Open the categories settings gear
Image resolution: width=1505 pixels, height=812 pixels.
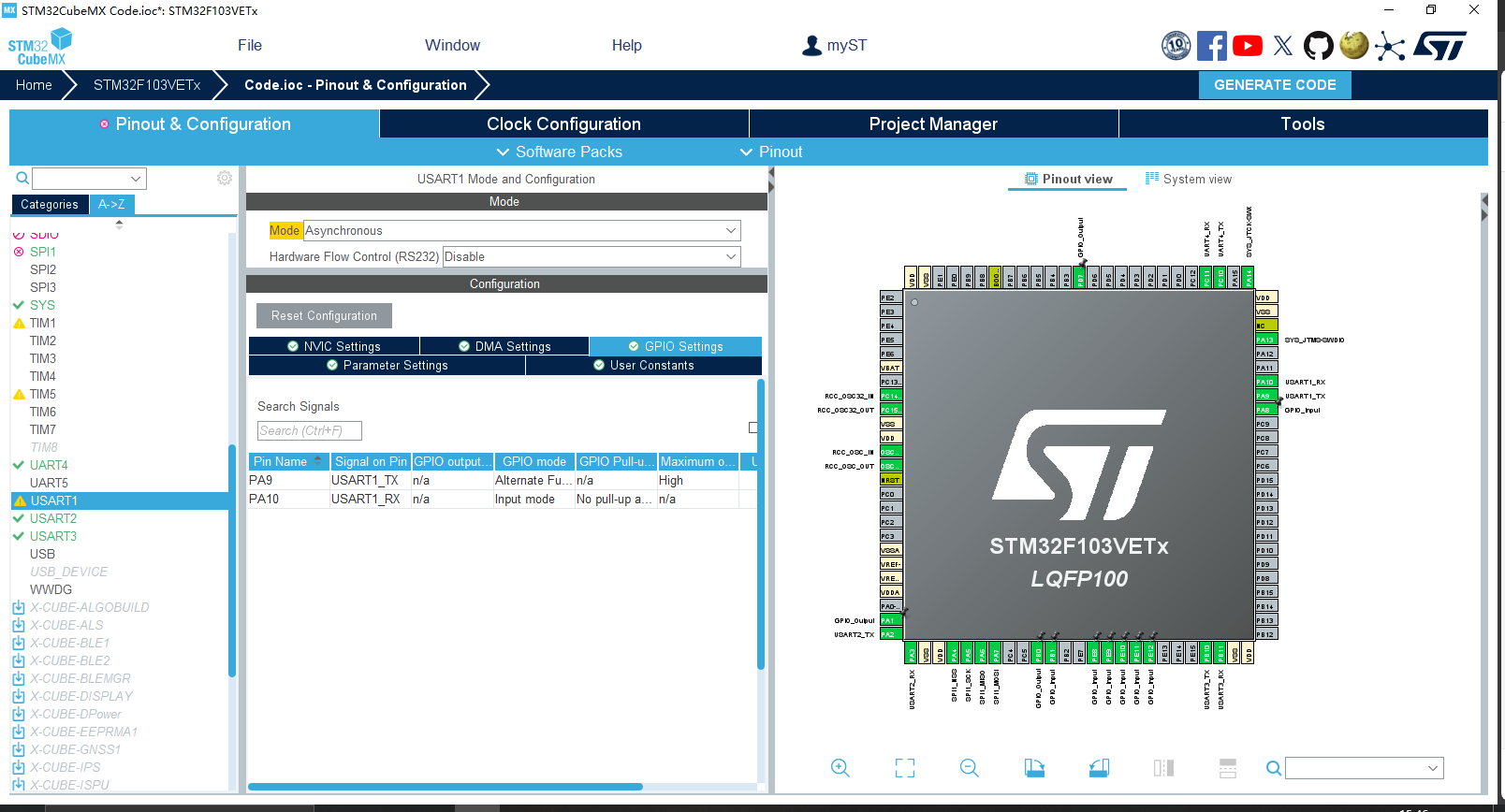pyautogui.click(x=225, y=178)
